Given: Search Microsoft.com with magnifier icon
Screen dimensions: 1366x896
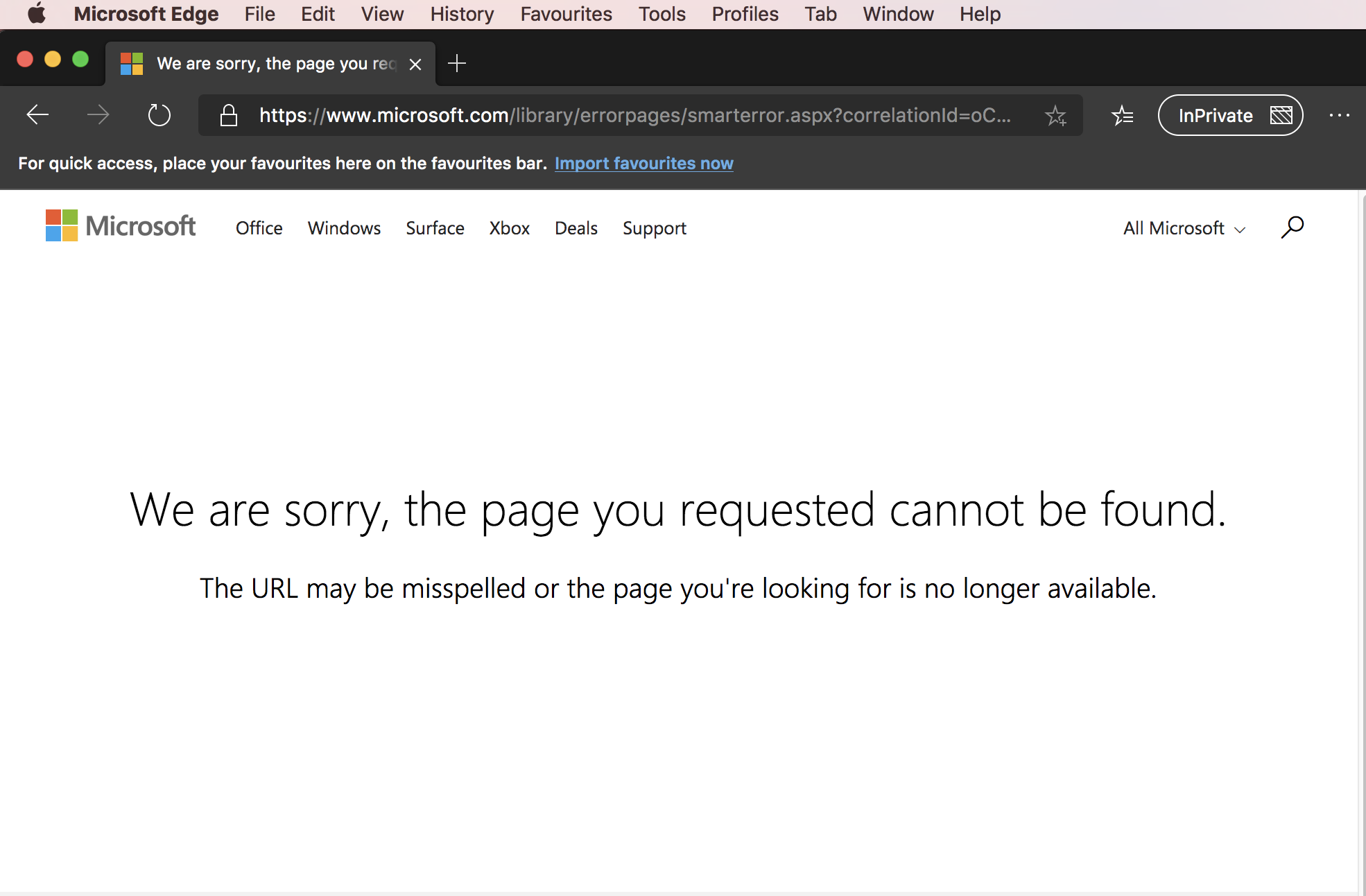Looking at the screenshot, I should (x=1292, y=227).
